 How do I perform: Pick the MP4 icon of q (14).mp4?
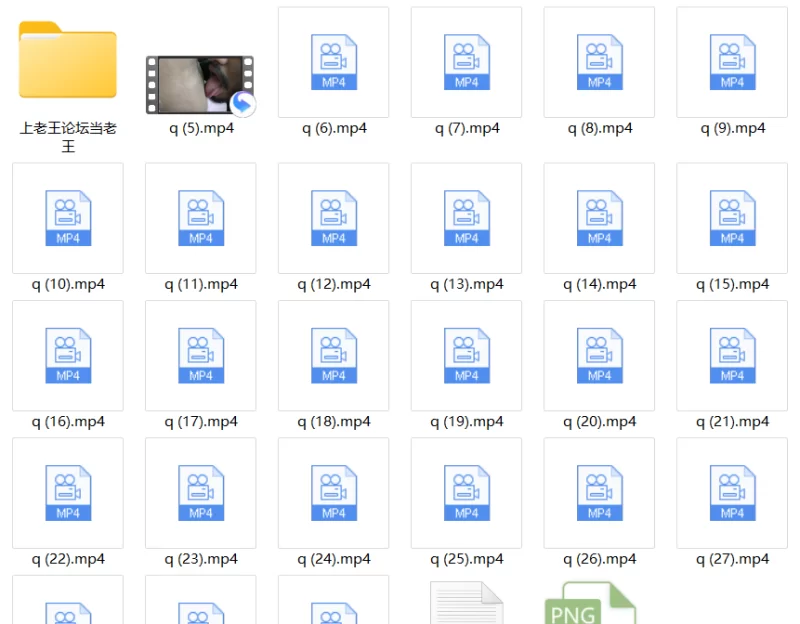[x=599, y=218]
